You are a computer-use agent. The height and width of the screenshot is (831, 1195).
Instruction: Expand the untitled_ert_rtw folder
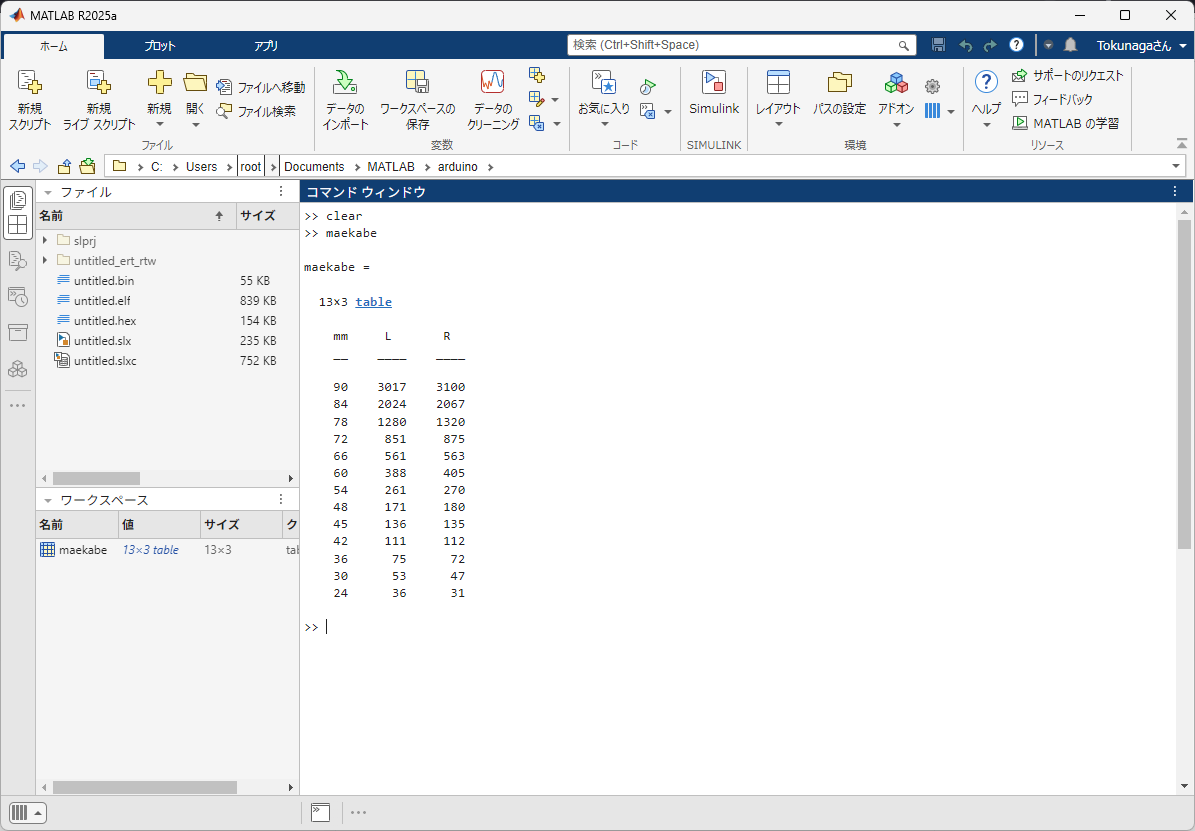coord(45,261)
